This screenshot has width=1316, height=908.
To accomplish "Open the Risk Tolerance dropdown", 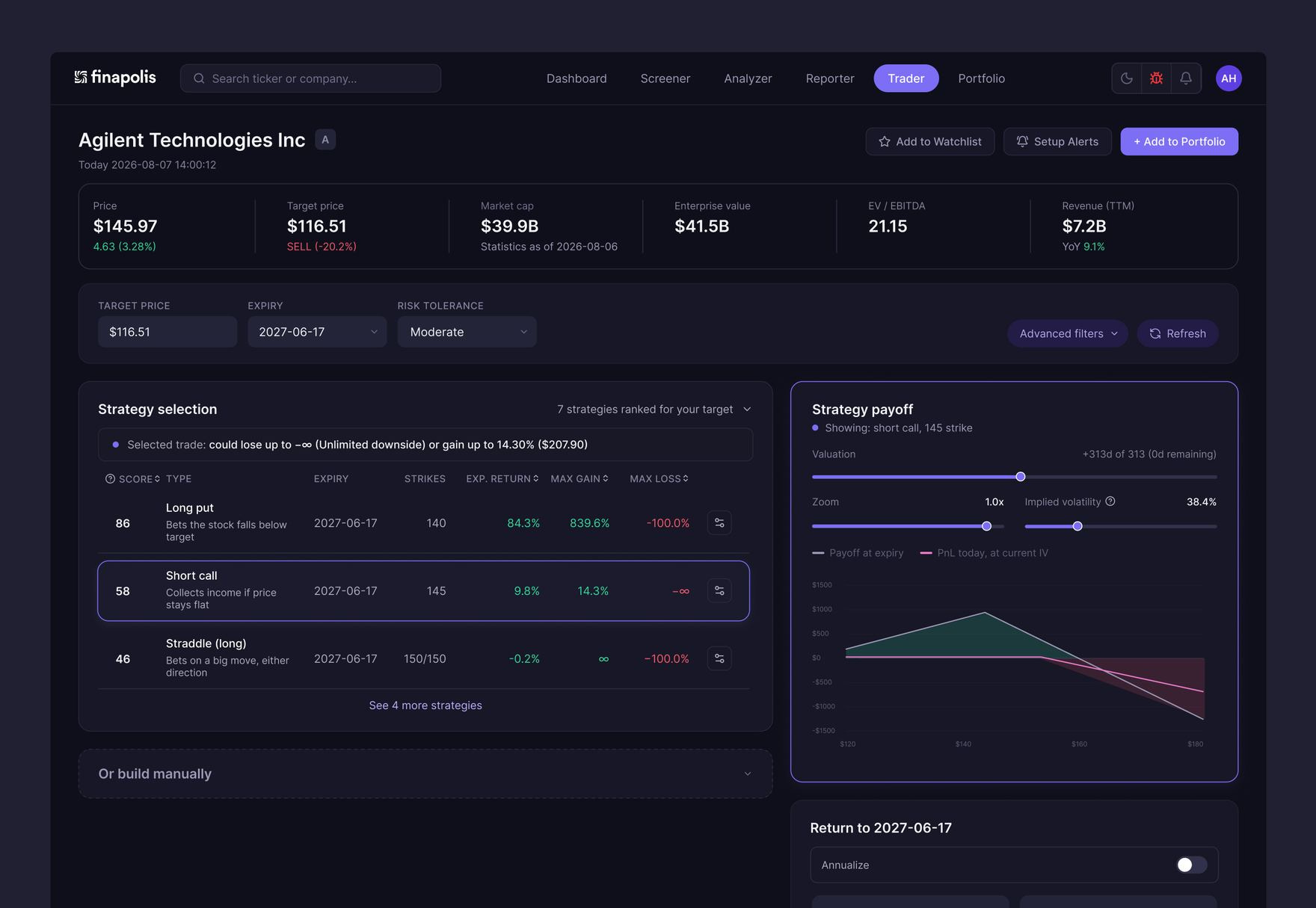I will coord(467,332).
